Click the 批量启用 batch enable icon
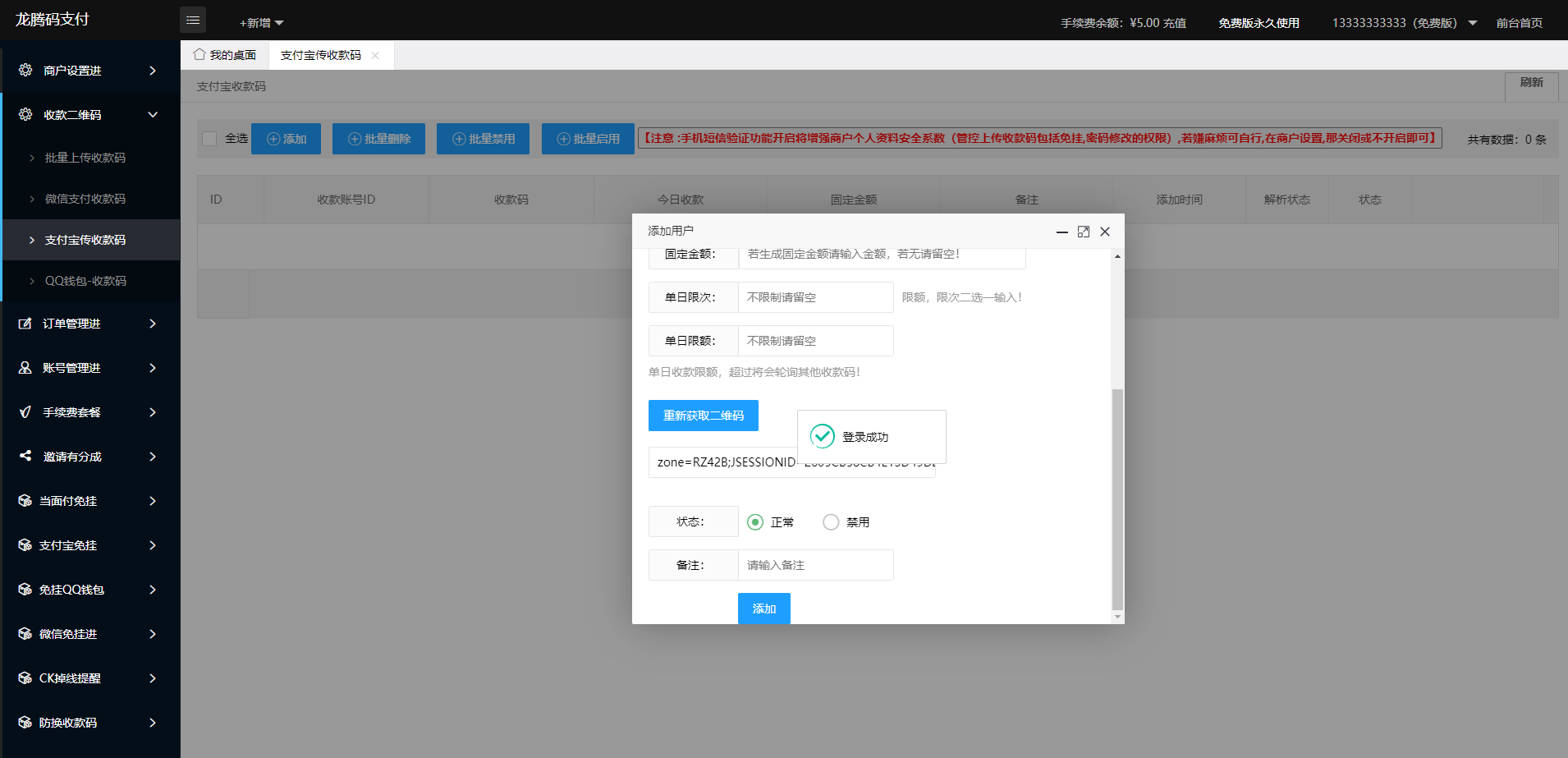The image size is (1568, 758). coord(563,139)
